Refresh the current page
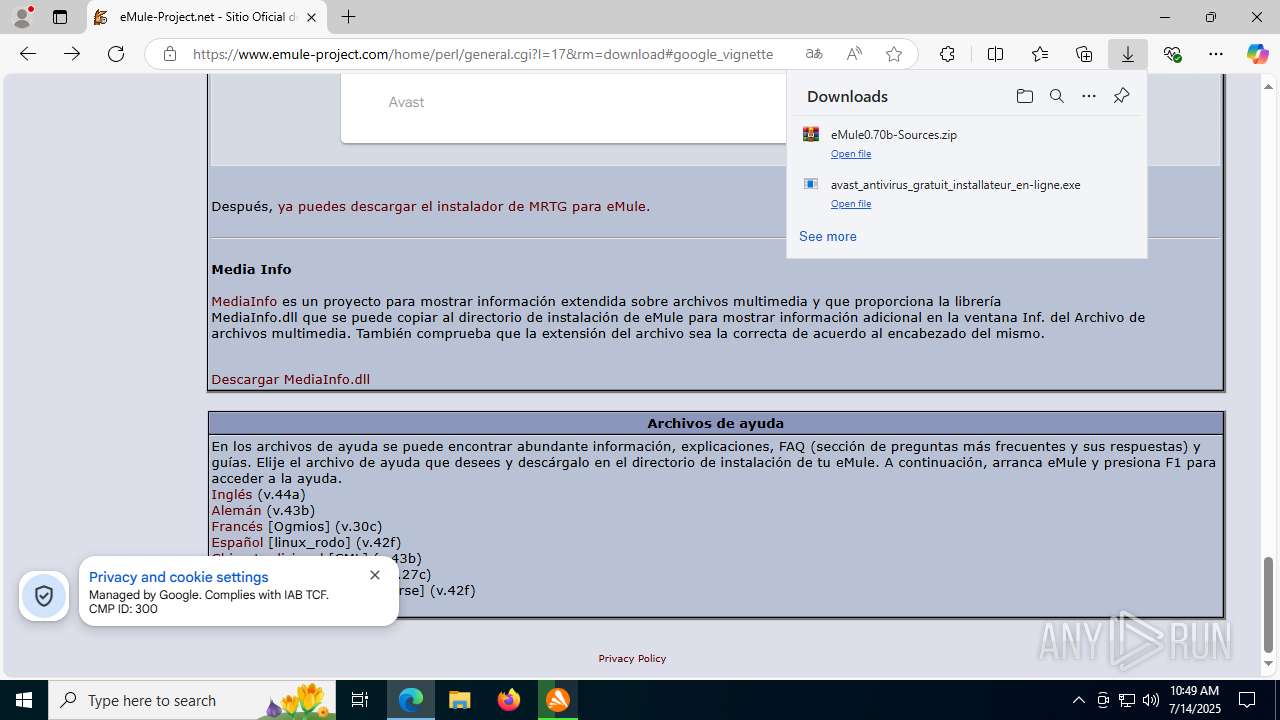Image resolution: width=1280 pixels, height=720 pixels. 116,54
